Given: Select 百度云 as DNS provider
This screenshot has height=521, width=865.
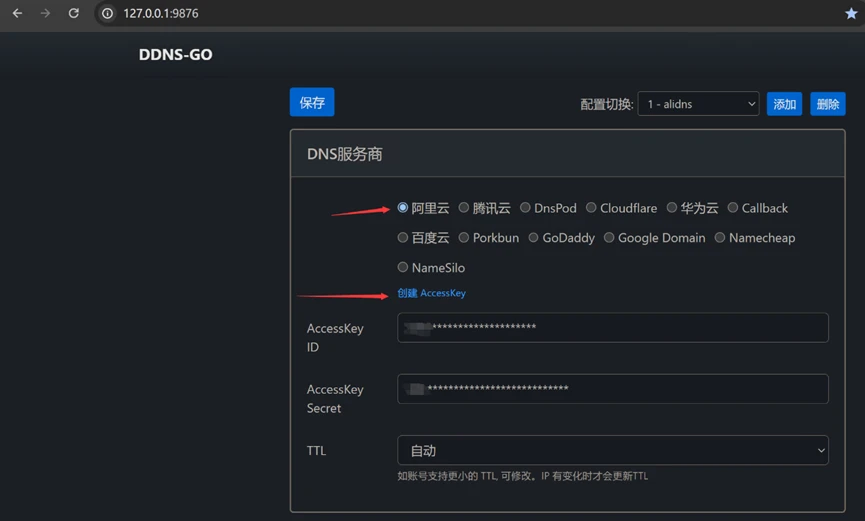Looking at the screenshot, I should tap(403, 237).
